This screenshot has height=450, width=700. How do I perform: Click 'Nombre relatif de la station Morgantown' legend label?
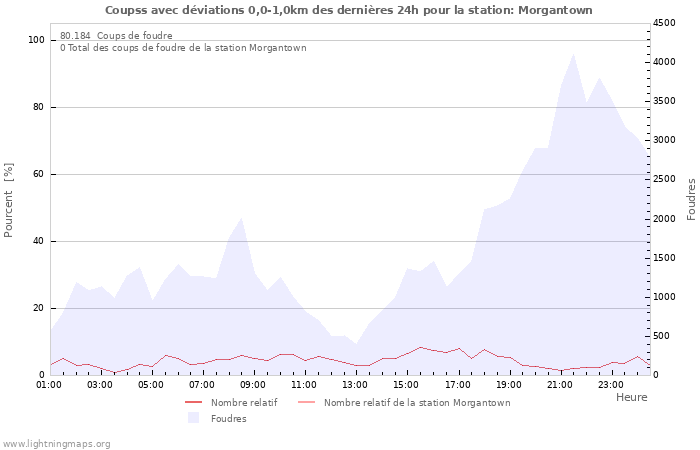click(417, 403)
